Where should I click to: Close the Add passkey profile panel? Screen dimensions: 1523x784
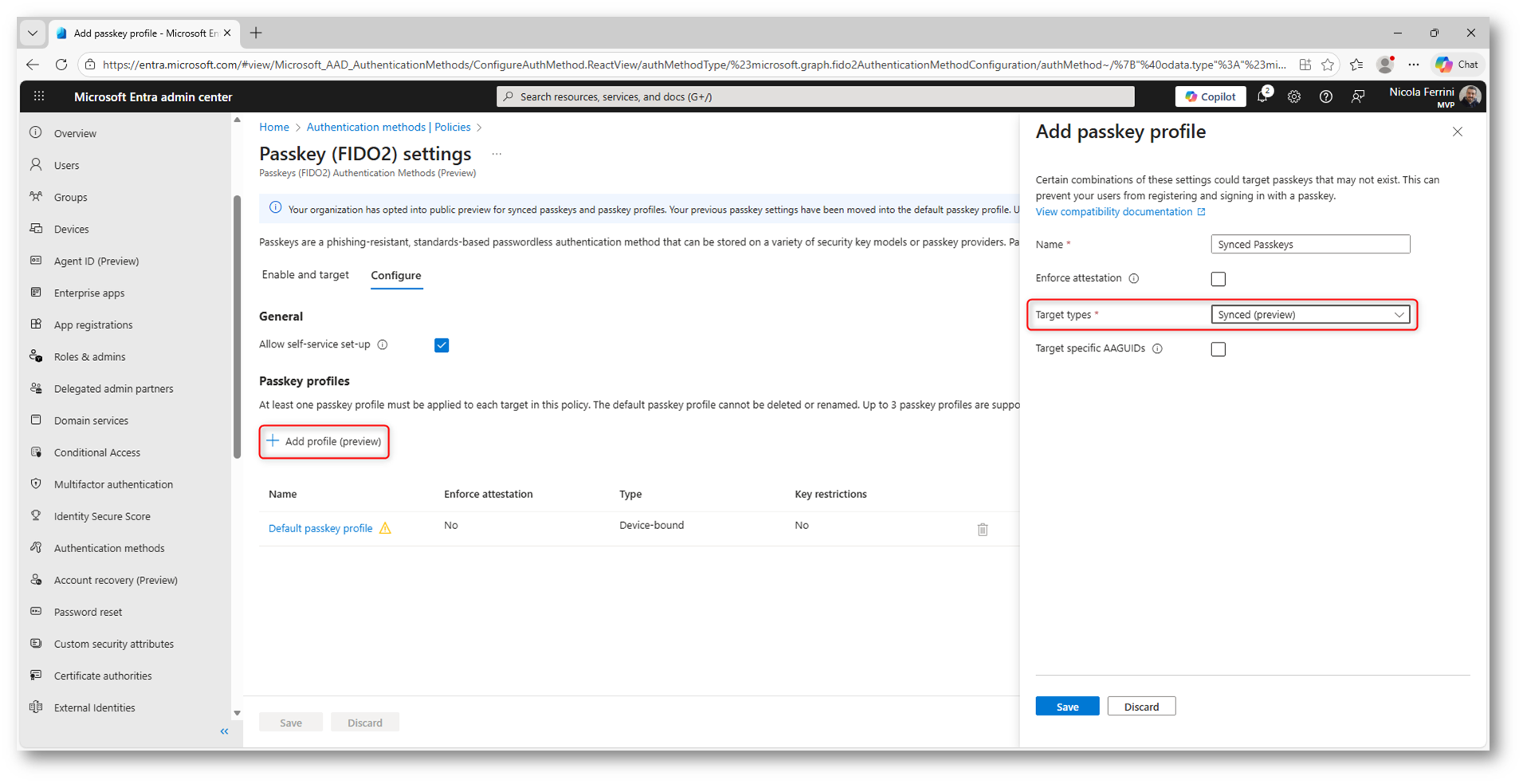coord(1457,132)
